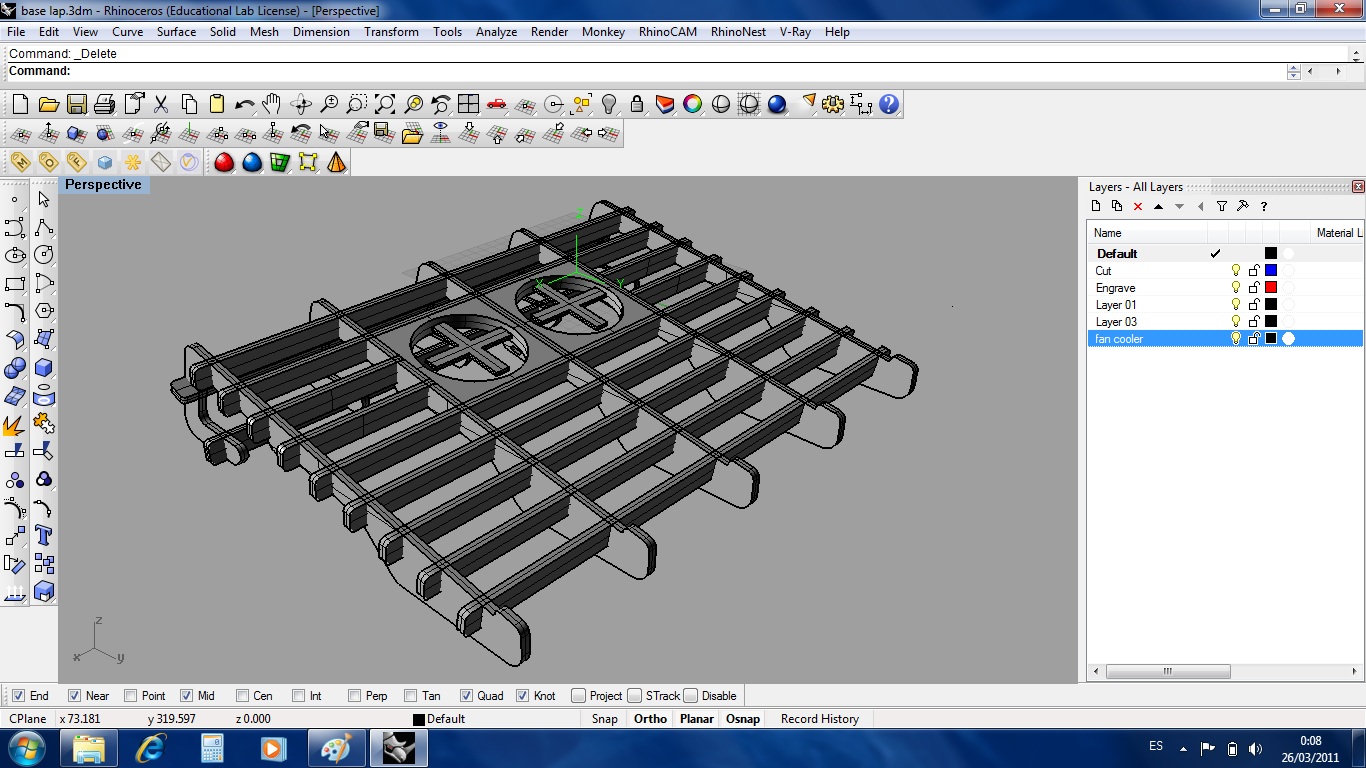Uncheck the Quad osnap checkbox
This screenshot has height=768, width=1366.
(466, 696)
